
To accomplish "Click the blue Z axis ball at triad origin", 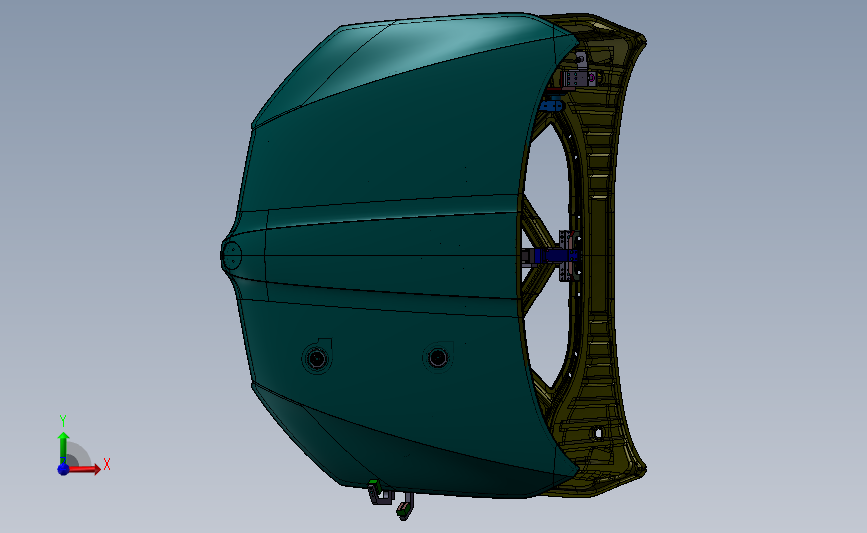I will click(x=63, y=469).
